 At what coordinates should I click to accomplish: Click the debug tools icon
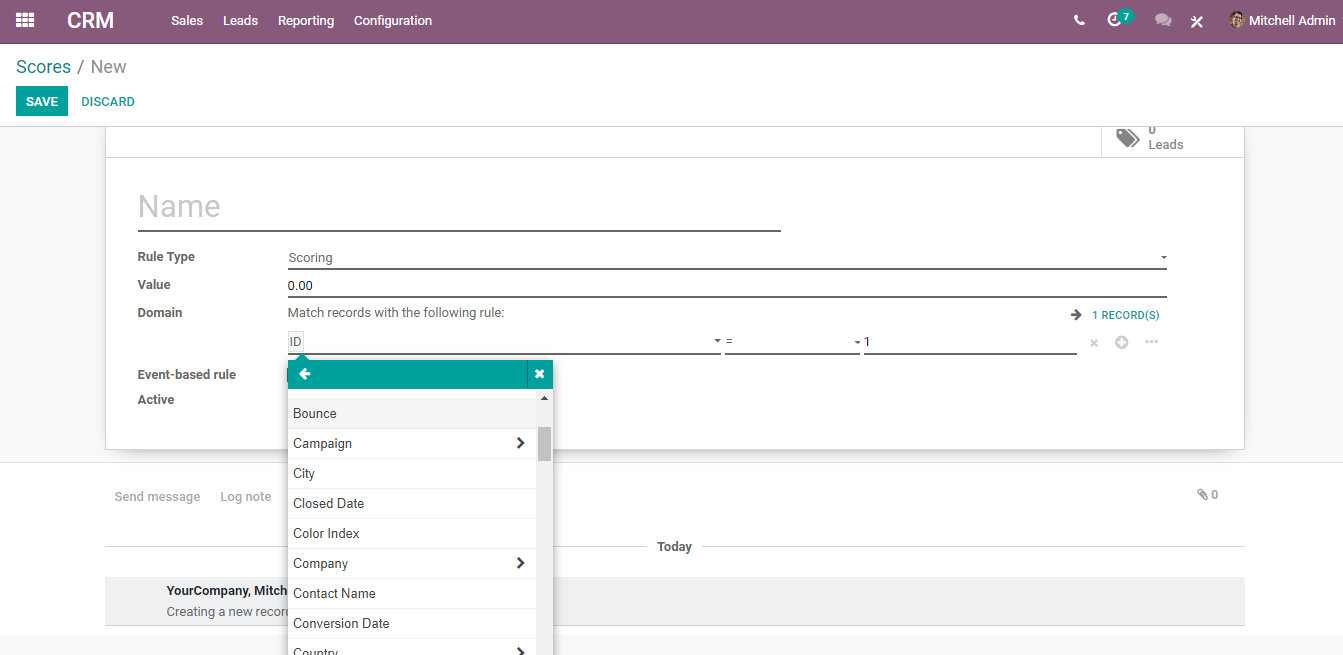(1197, 21)
